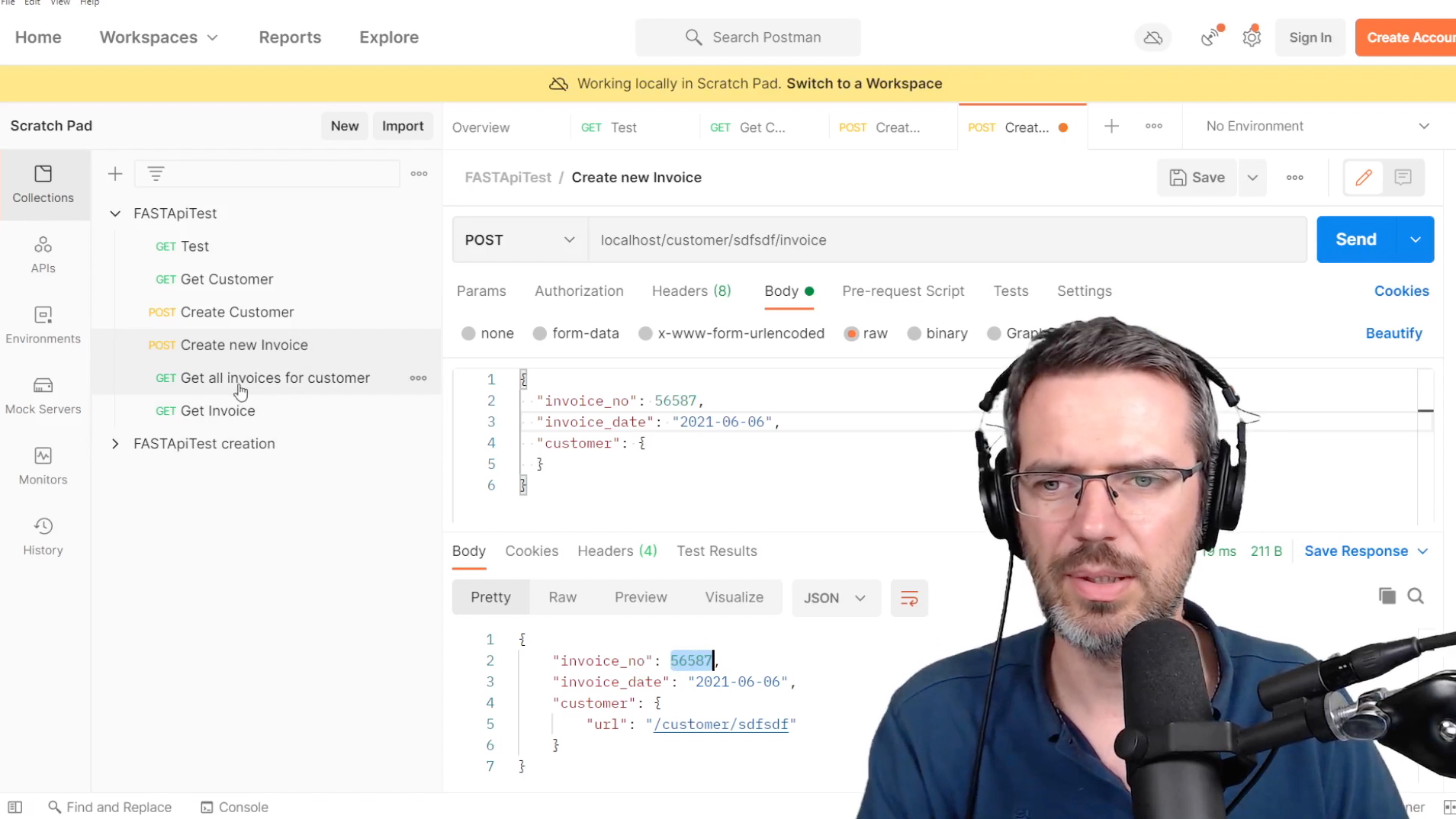Open the History sidebar panel
The width and height of the screenshot is (1456, 819).
tap(43, 536)
